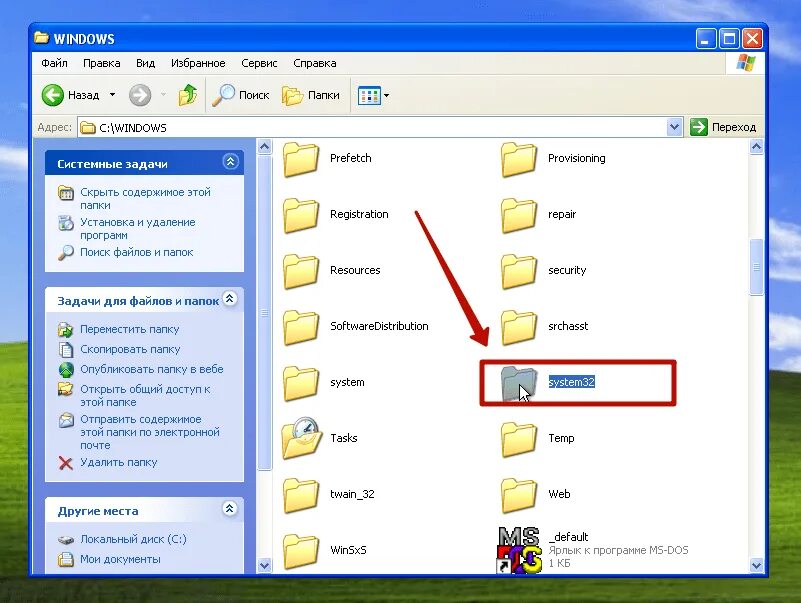Click the task pane scrollbar up arrow
Viewport: 801px width, 603px height.
coord(265,147)
